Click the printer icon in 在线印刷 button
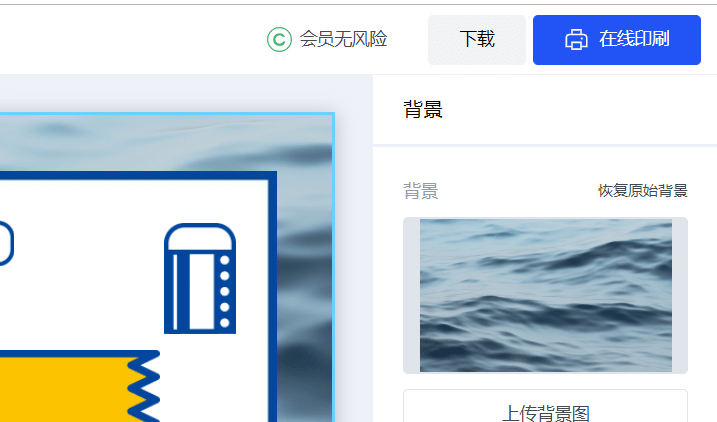This screenshot has height=422, width=717. tap(576, 39)
